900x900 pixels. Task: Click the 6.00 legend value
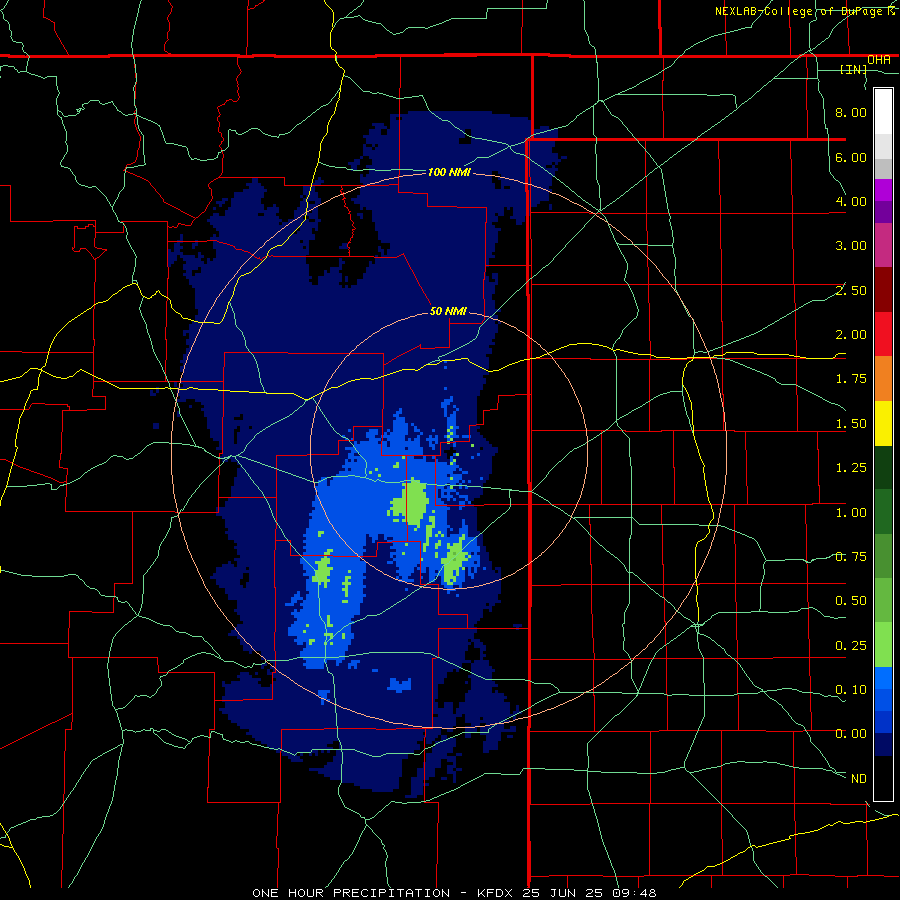pos(851,157)
